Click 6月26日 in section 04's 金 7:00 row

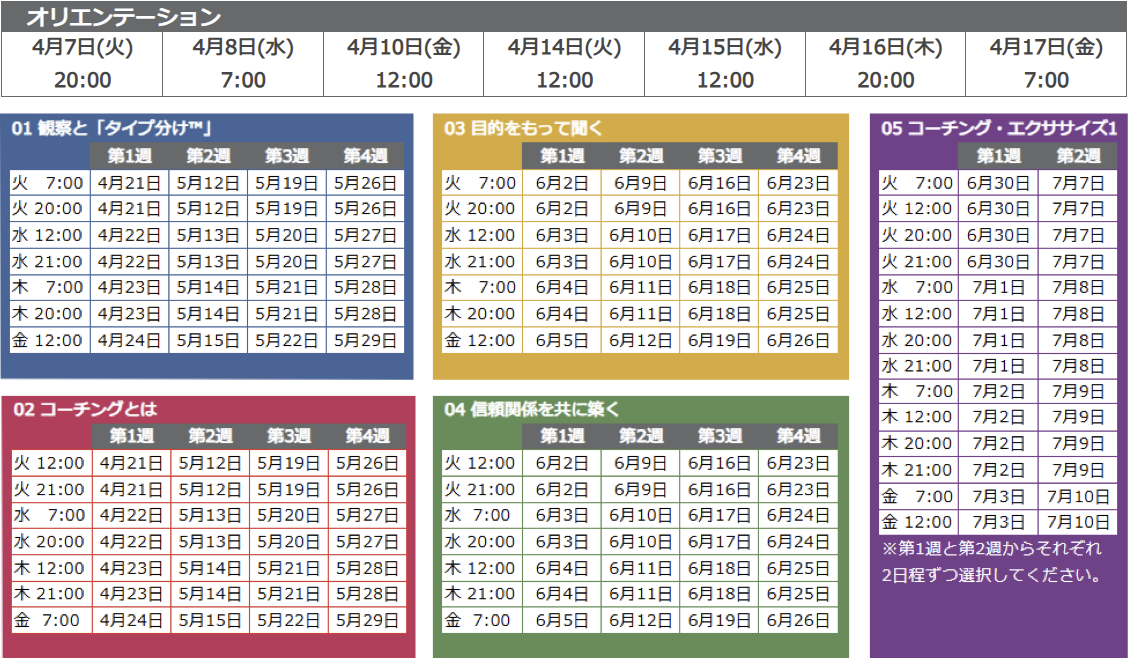point(798,620)
